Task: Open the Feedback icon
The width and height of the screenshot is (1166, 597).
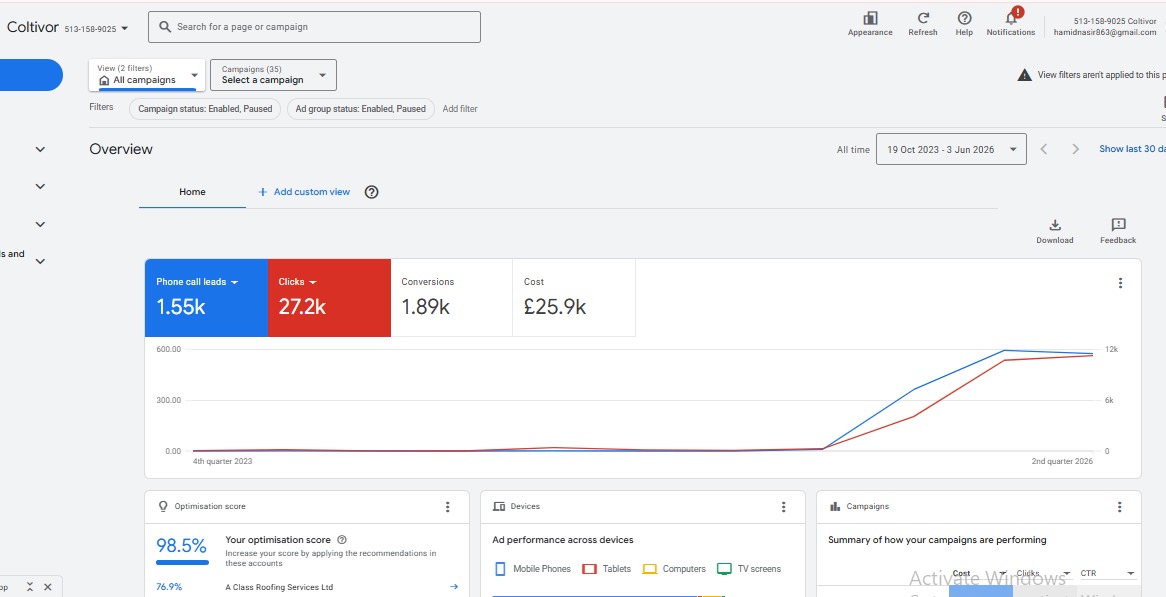Action: coord(1118,225)
